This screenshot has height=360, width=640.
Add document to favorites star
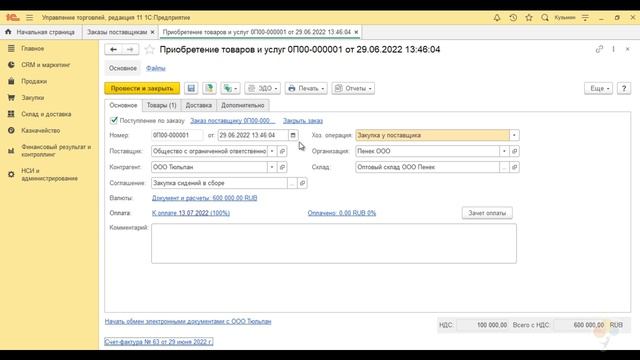point(149,49)
